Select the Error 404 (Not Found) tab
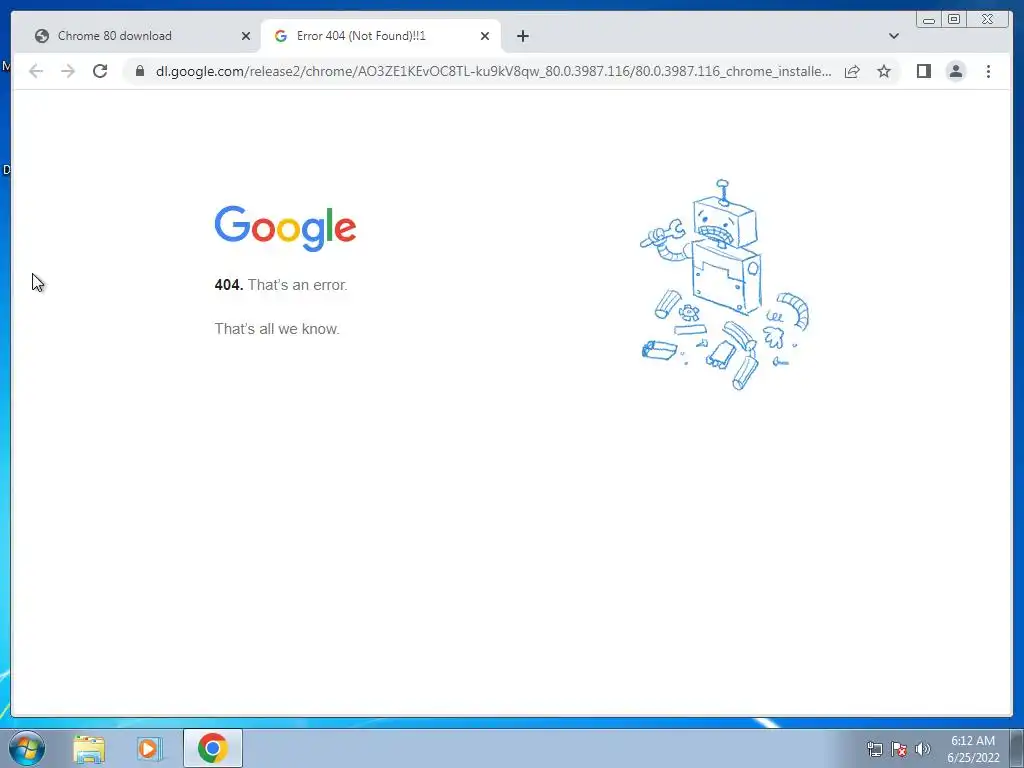Screen dimensions: 1024x768 (381, 36)
